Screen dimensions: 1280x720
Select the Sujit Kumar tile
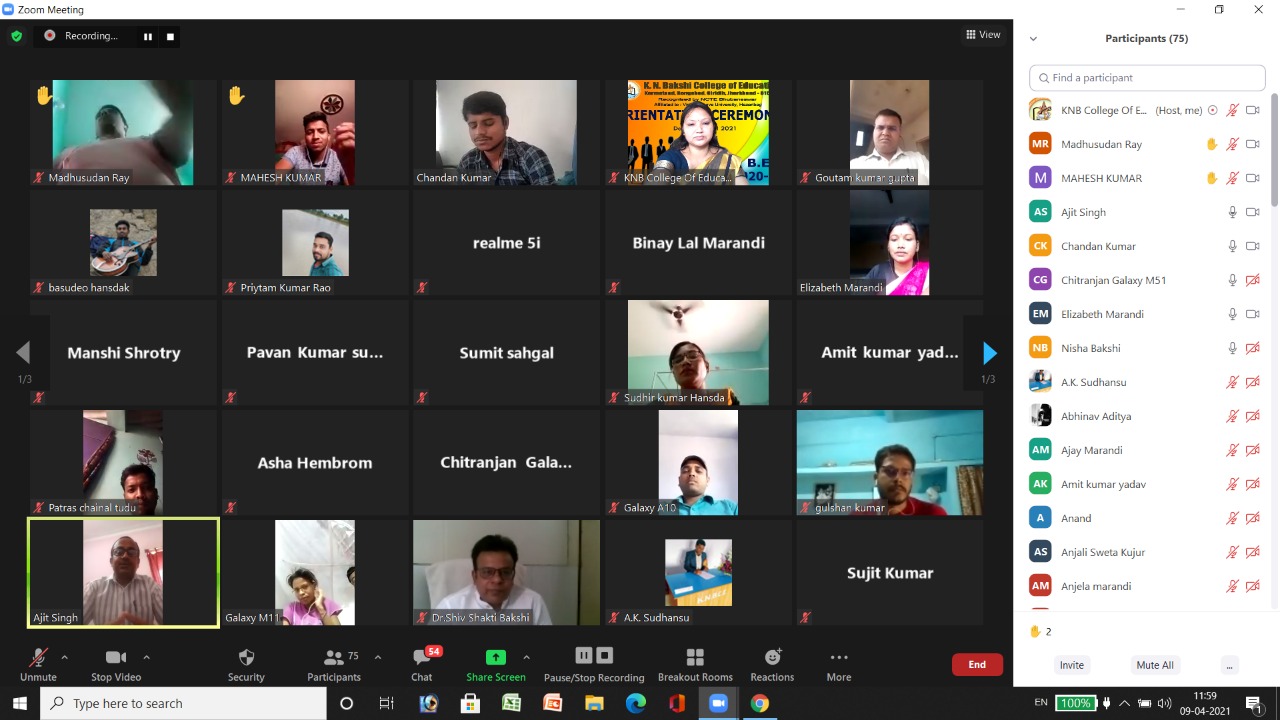coord(890,572)
